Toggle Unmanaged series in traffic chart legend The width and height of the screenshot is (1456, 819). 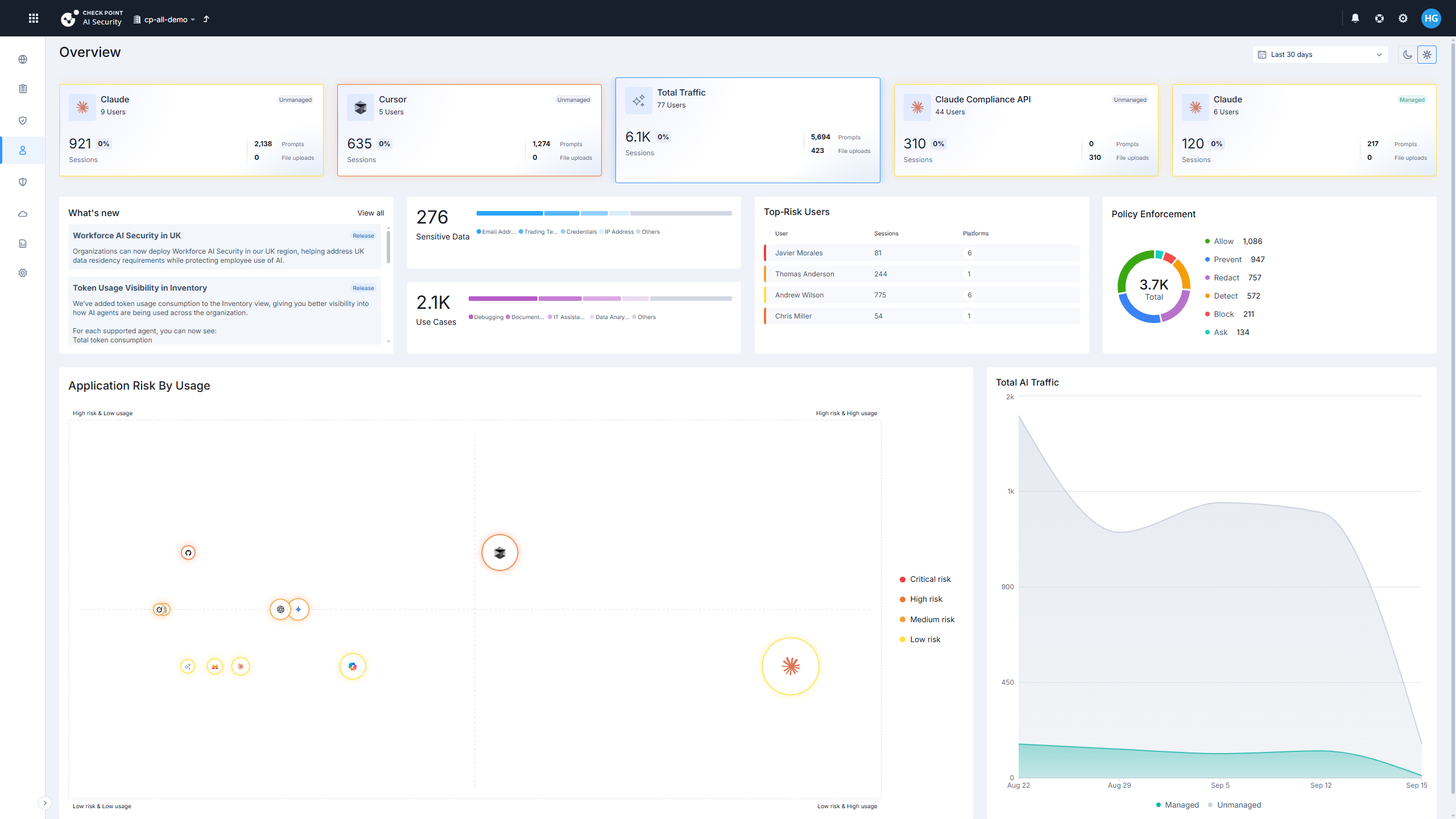[1234, 805]
